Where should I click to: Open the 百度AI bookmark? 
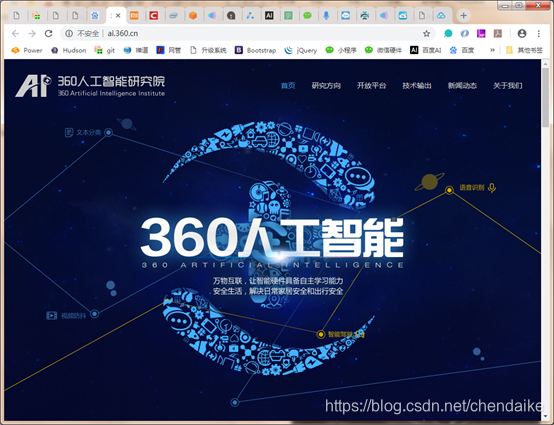click(426, 50)
